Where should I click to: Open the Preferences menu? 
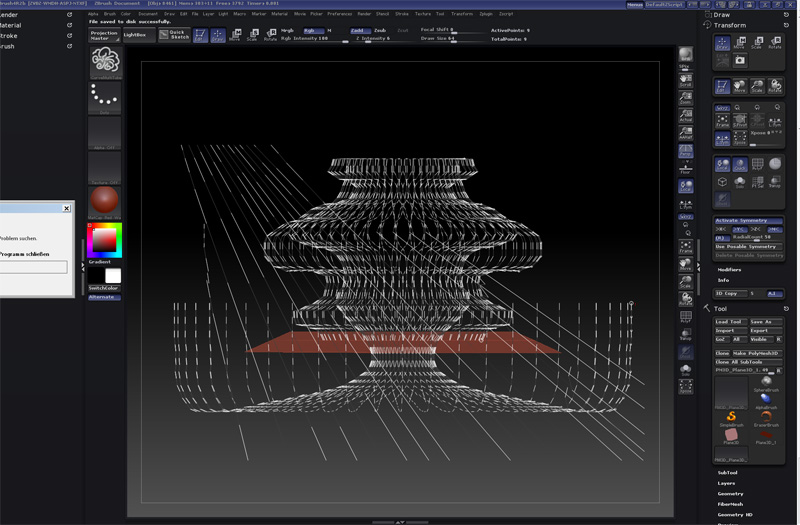(x=340, y=14)
